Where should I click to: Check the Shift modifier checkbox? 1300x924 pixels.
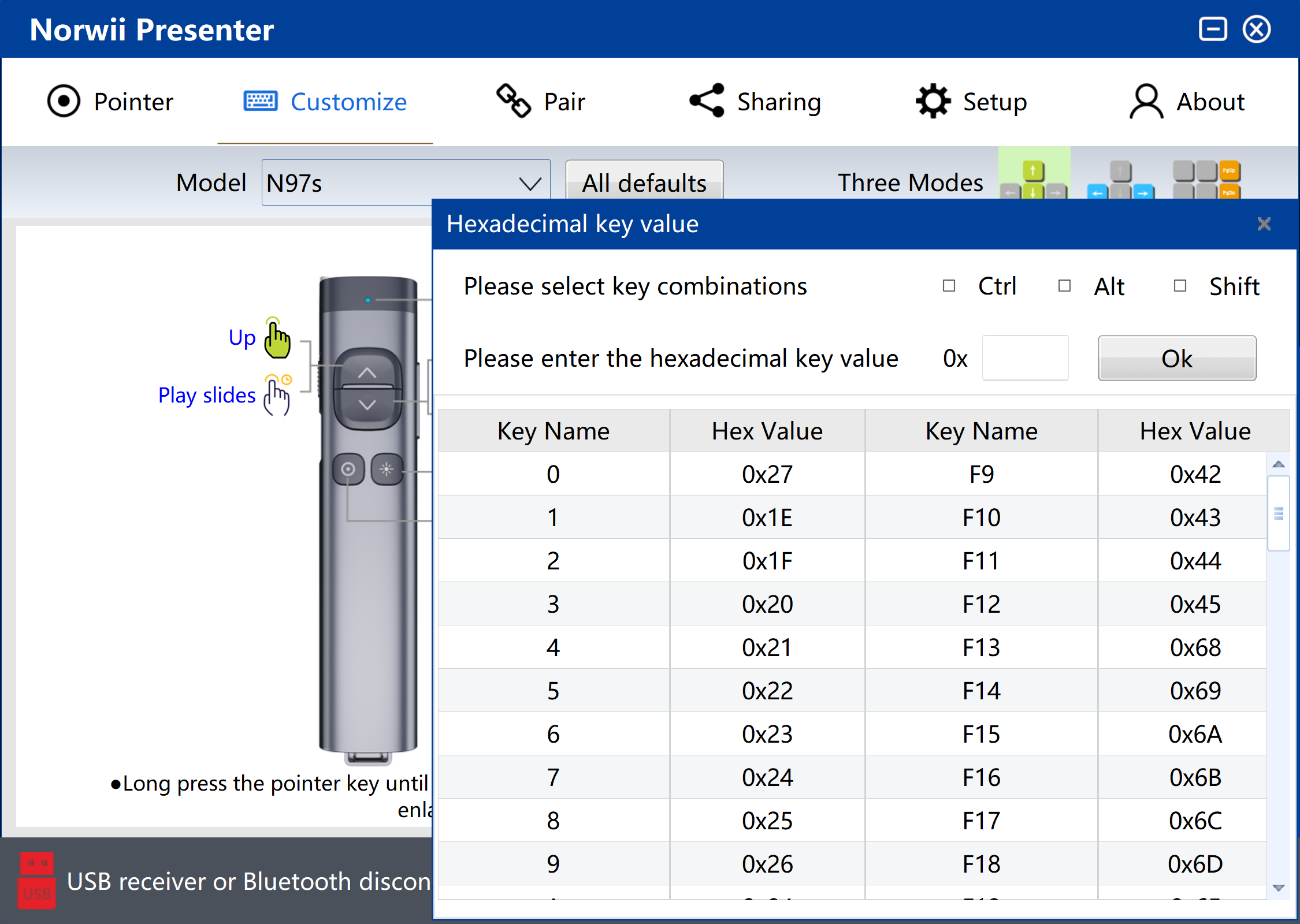tap(1180, 286)
